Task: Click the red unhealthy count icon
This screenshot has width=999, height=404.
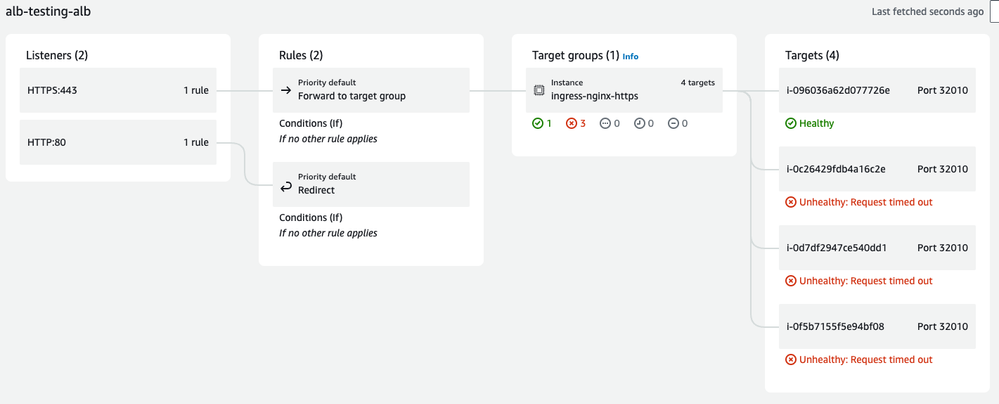Action: (x=571, y=123)
